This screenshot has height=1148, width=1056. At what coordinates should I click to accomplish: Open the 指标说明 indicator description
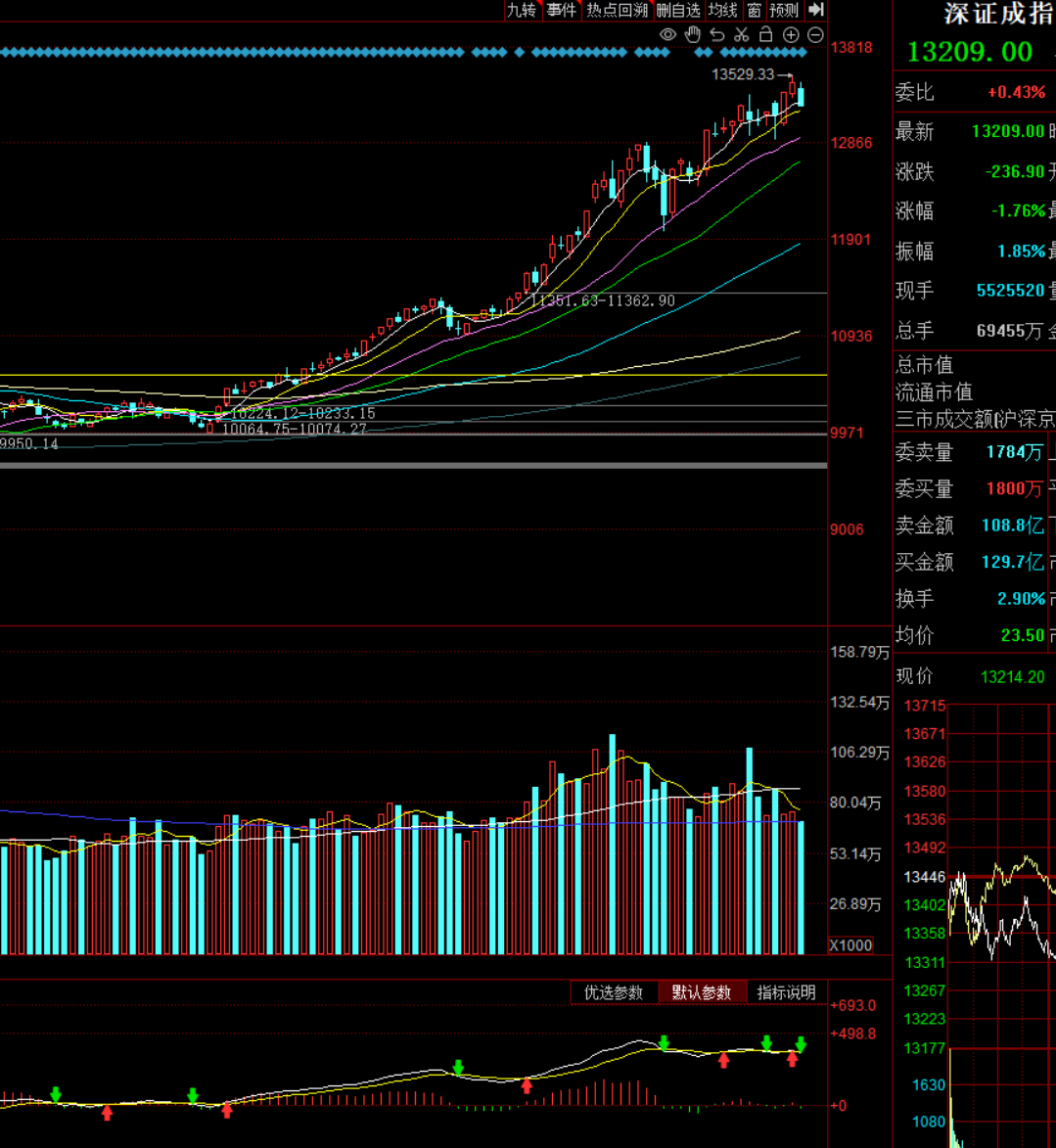(x=786, y=992)
